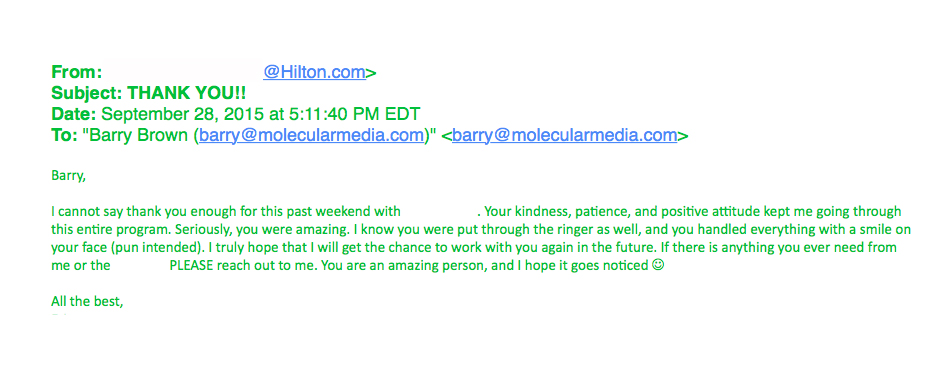Open the barry@molecularmedia.com link inside angle brackets
936x369 pixels.
coord(564,136)
